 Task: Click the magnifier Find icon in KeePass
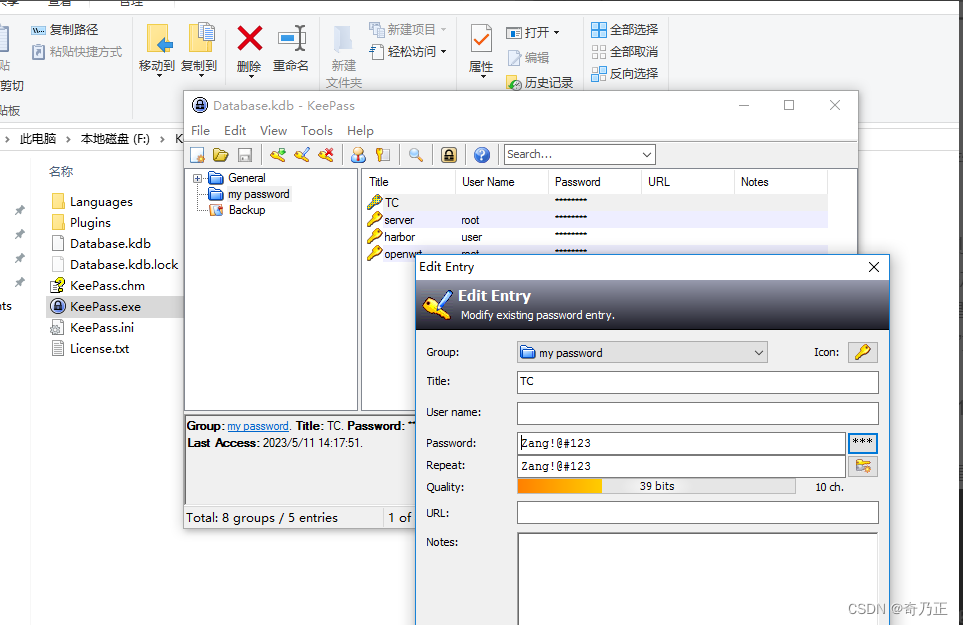[x=416, y=155]
